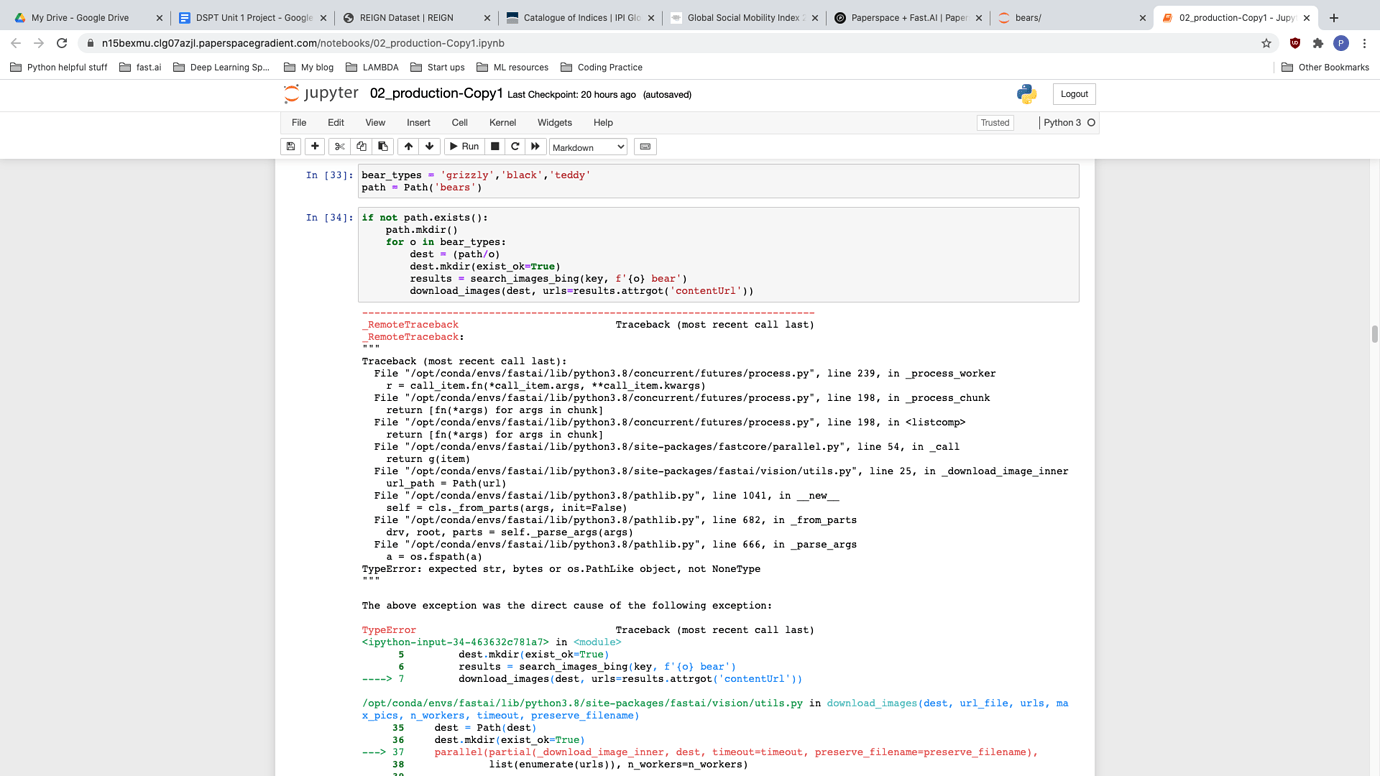Interrupt the kernel with stop icon

point(494,146)
